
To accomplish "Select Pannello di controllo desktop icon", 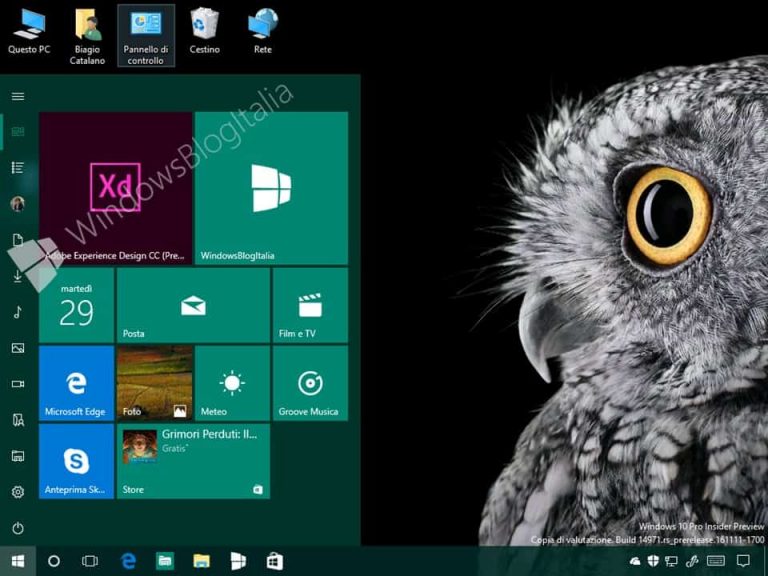I will (x=146, y=36).
